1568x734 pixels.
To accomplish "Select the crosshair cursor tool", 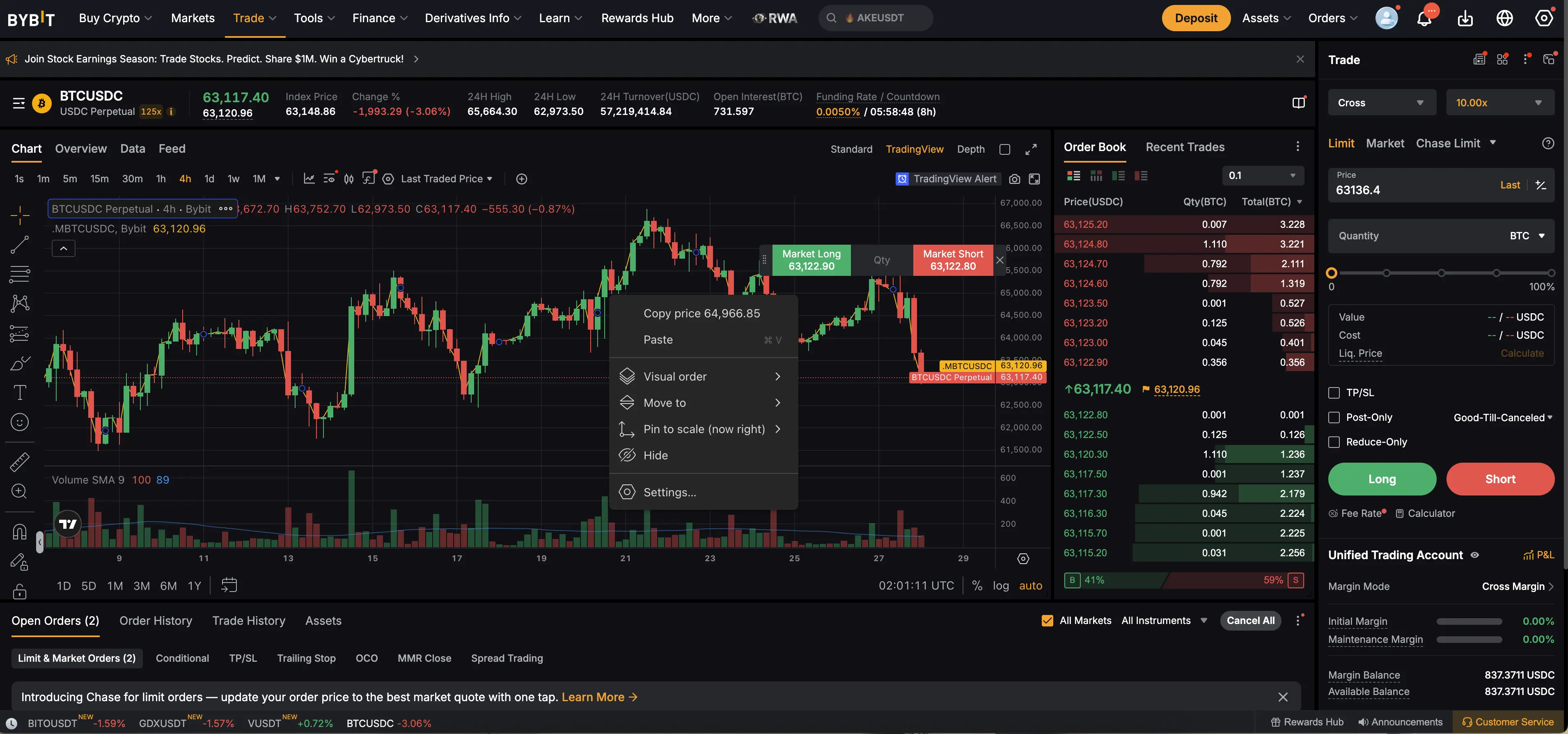I will point(19,215).
